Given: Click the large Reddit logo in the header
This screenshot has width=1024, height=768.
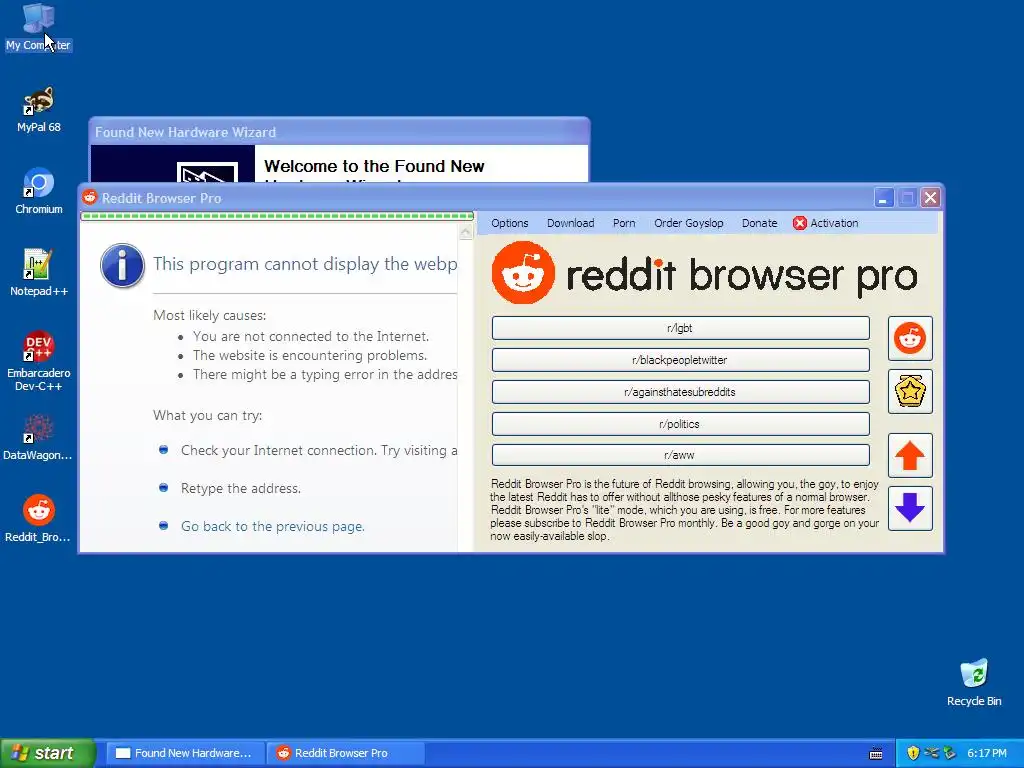Looking at the screenshot, I should coord(523,273).
